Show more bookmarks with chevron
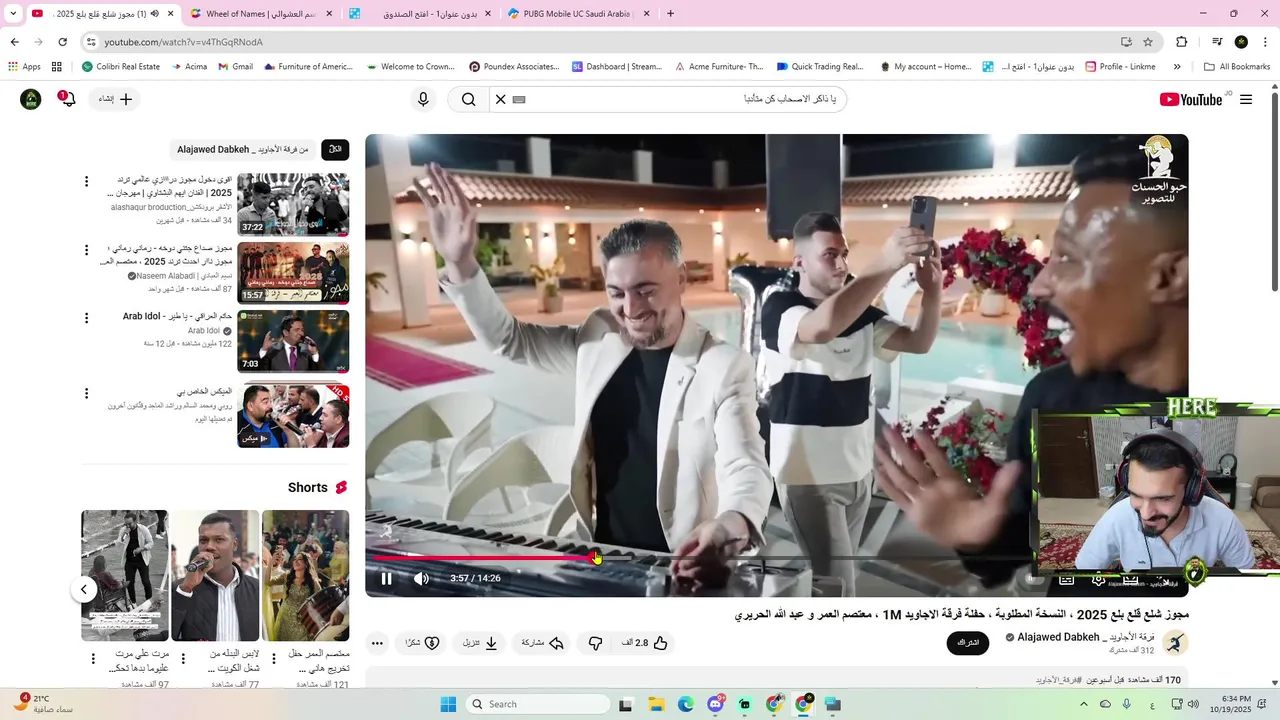 pyautogui.click(x=1177, y=67)
